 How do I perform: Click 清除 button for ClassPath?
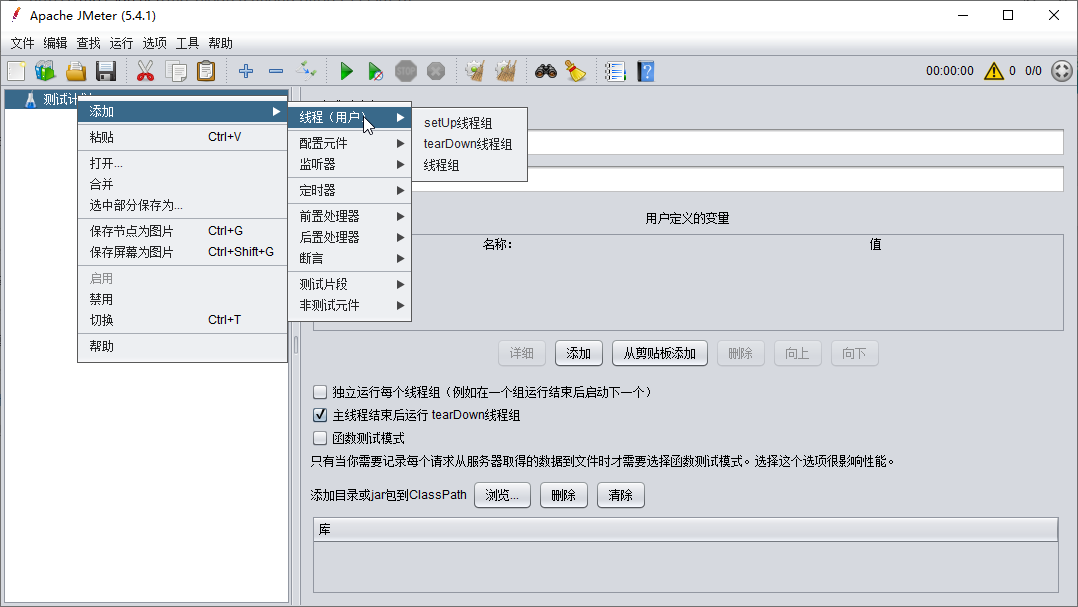620,495
